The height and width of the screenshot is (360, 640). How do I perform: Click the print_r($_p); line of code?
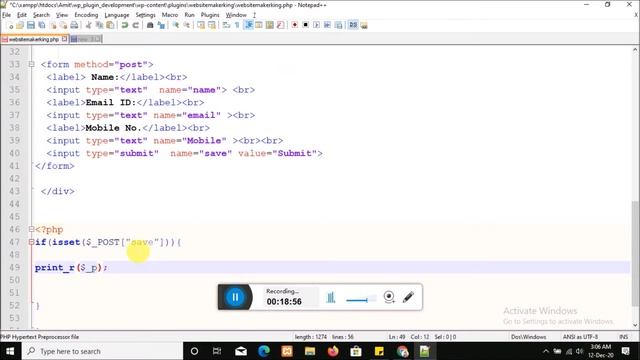(x=71, y=268)
